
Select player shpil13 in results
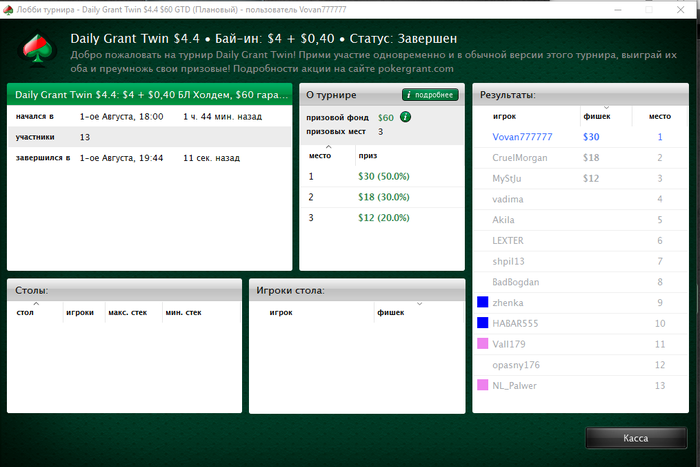click(580, 261)
